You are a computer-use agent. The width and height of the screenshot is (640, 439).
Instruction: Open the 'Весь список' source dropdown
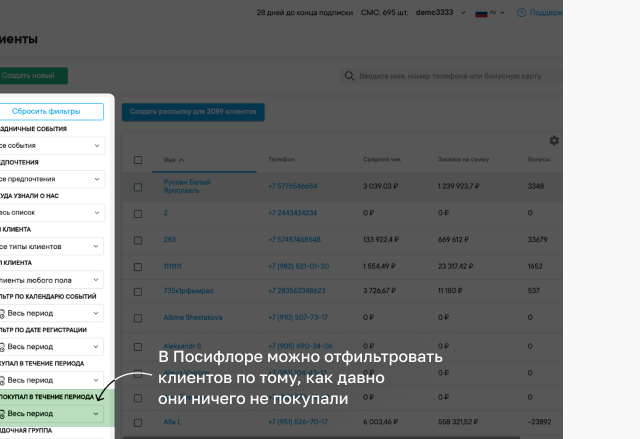(51, 213)
